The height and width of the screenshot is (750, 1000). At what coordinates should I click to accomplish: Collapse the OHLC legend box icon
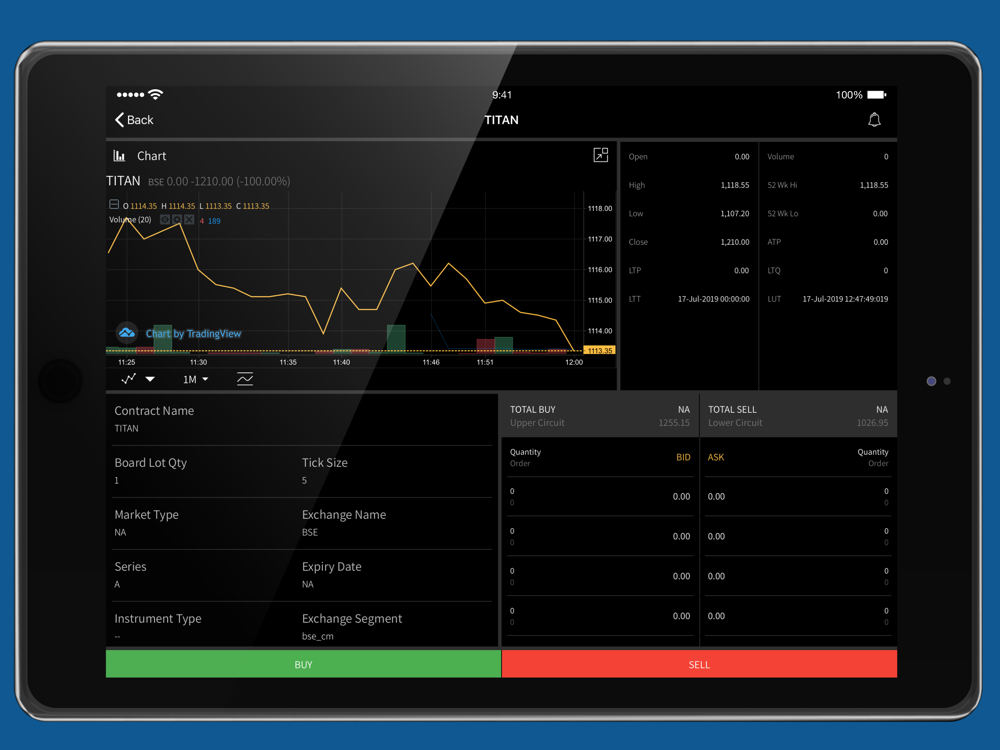(x=114, y=205)
